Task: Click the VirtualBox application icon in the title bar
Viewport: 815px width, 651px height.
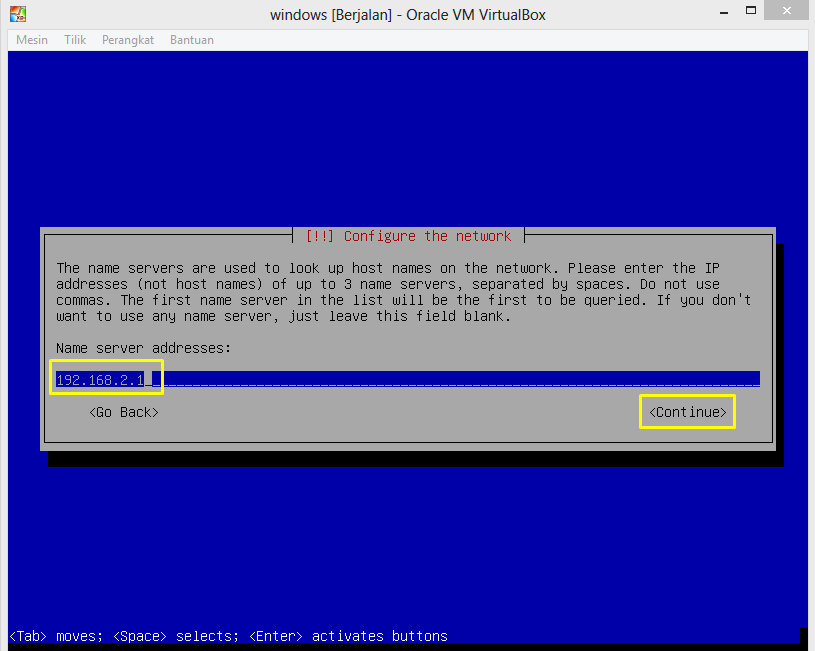Action: (20, 14)
